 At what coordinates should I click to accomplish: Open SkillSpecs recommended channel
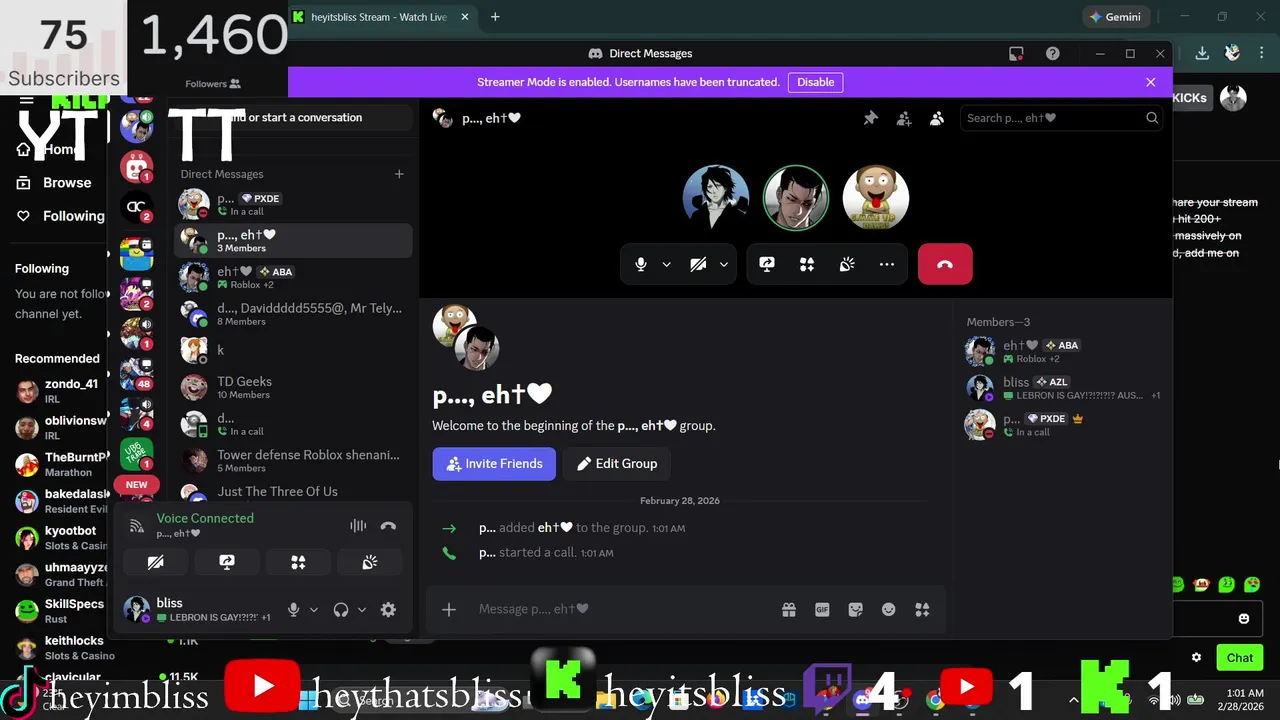pyautogui.click(x=58, y=611)
